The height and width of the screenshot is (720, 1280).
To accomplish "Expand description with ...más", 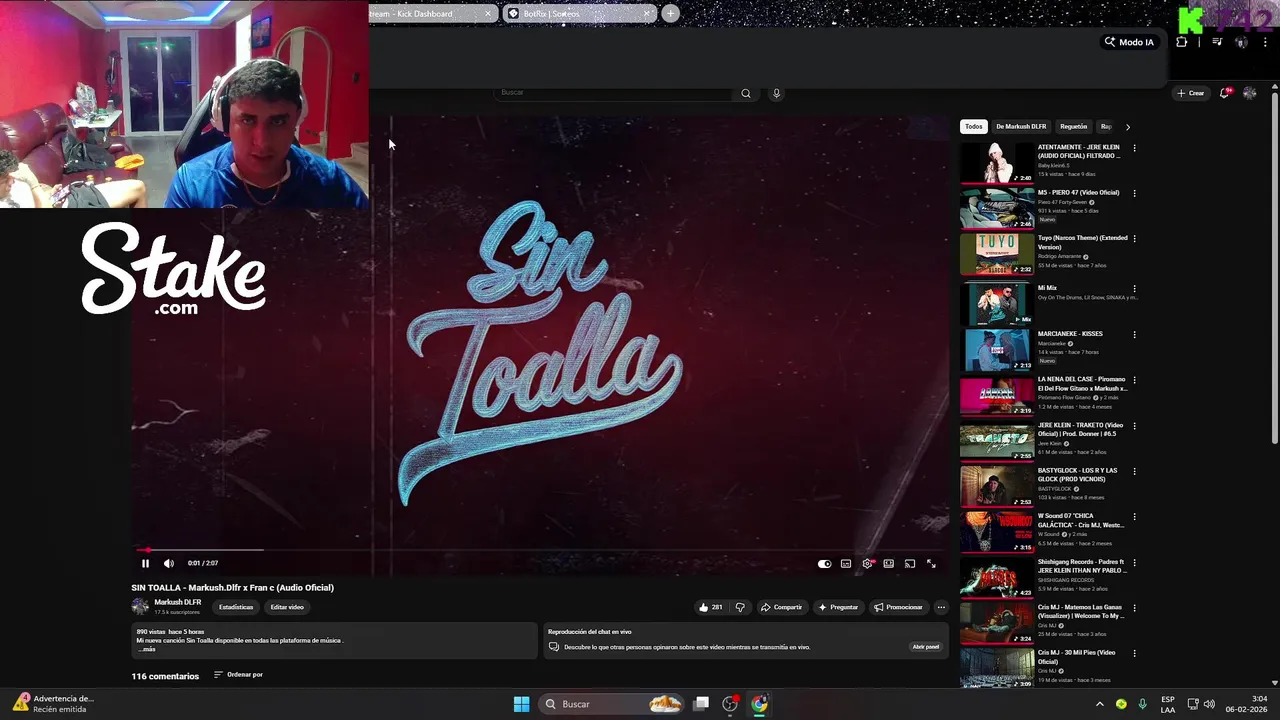I will click(147, 649).
